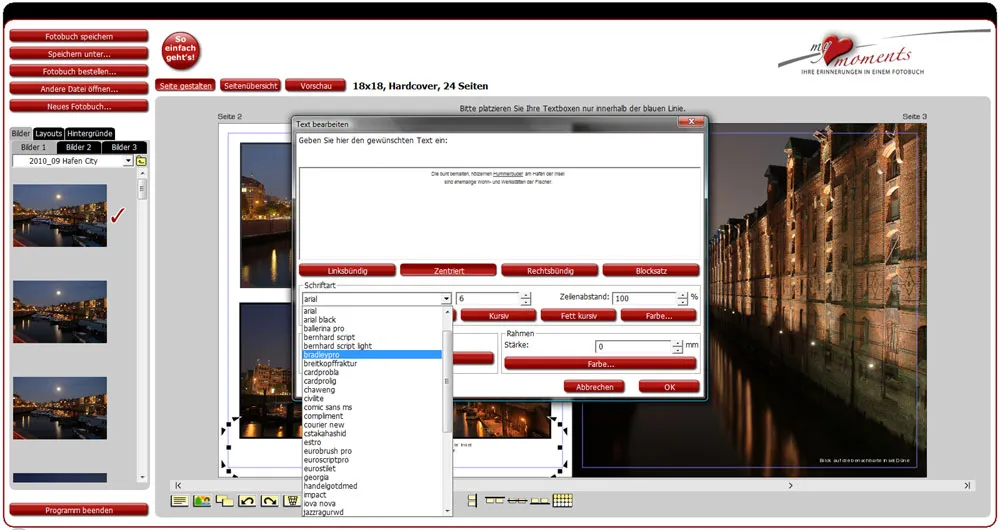
Task: Open the '2010_09 Hafen City' album dropdown
Action: (x=128, y=161)
